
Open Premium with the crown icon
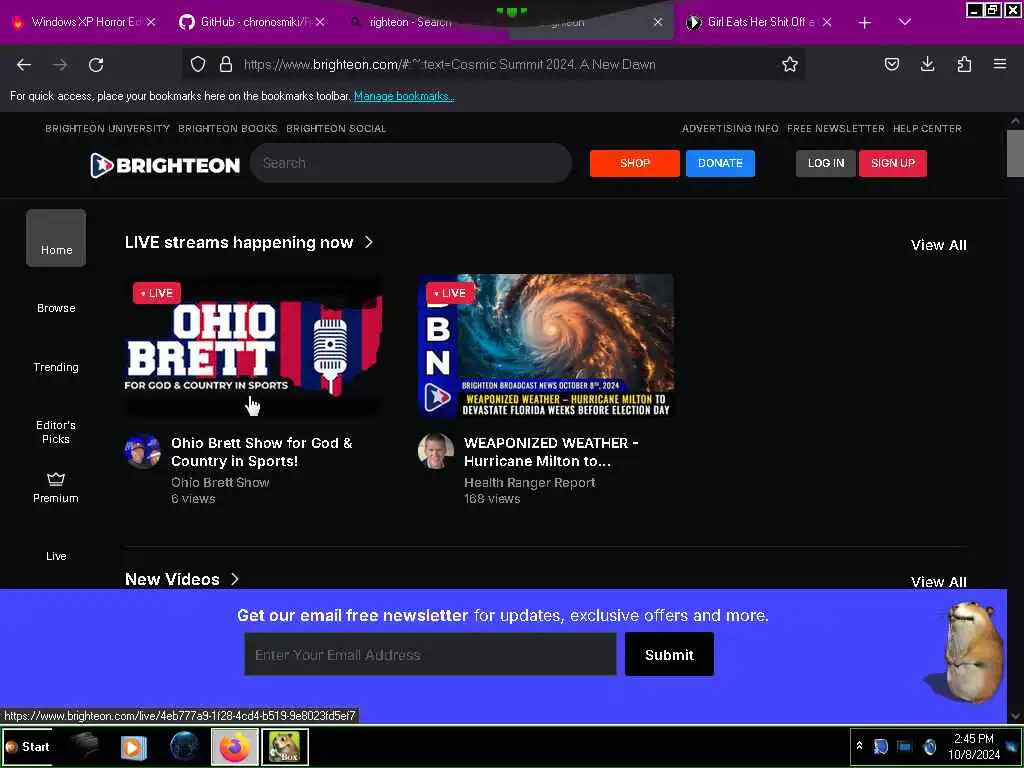[56, 488]
